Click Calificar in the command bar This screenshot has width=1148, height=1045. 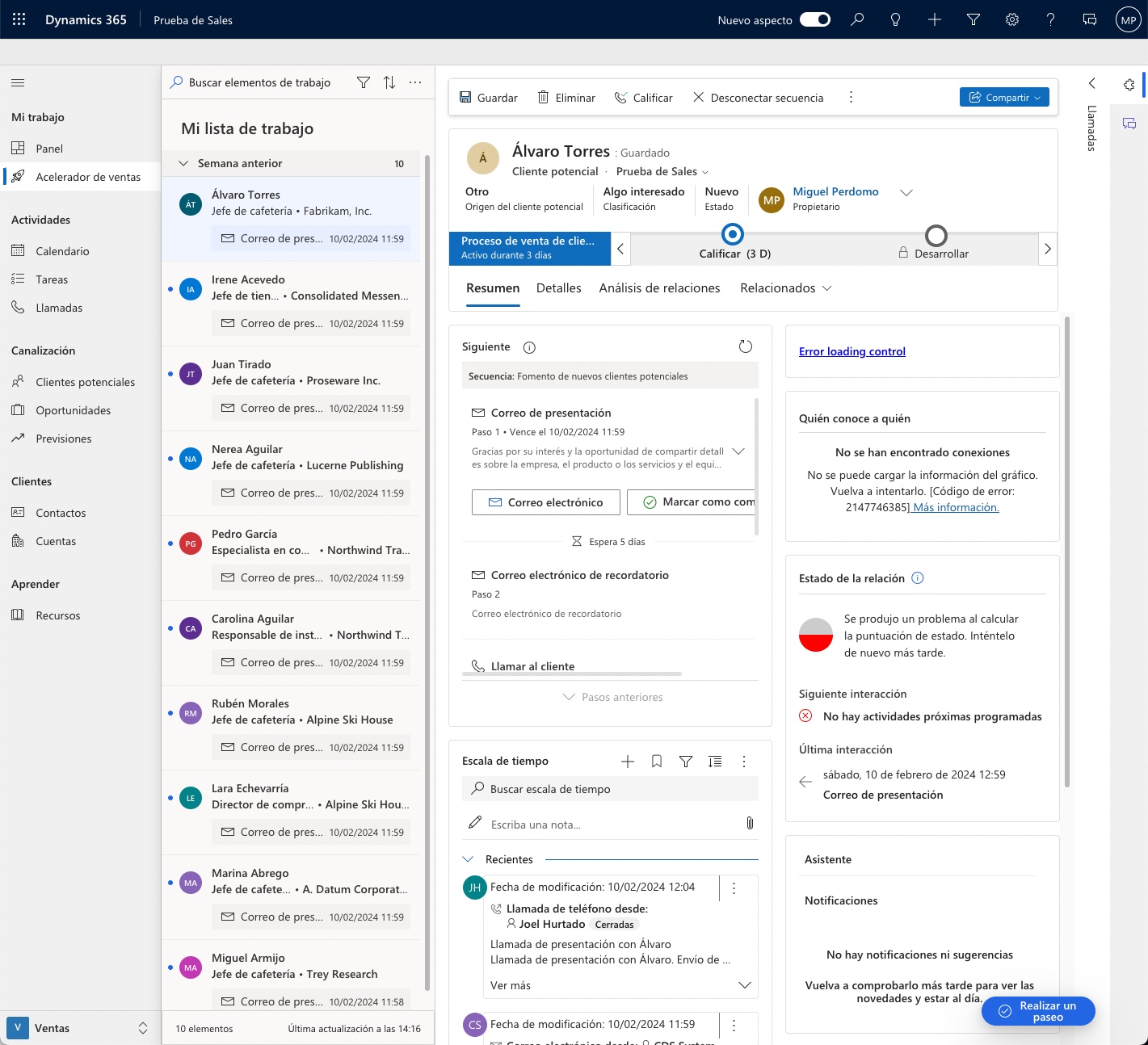644,98
